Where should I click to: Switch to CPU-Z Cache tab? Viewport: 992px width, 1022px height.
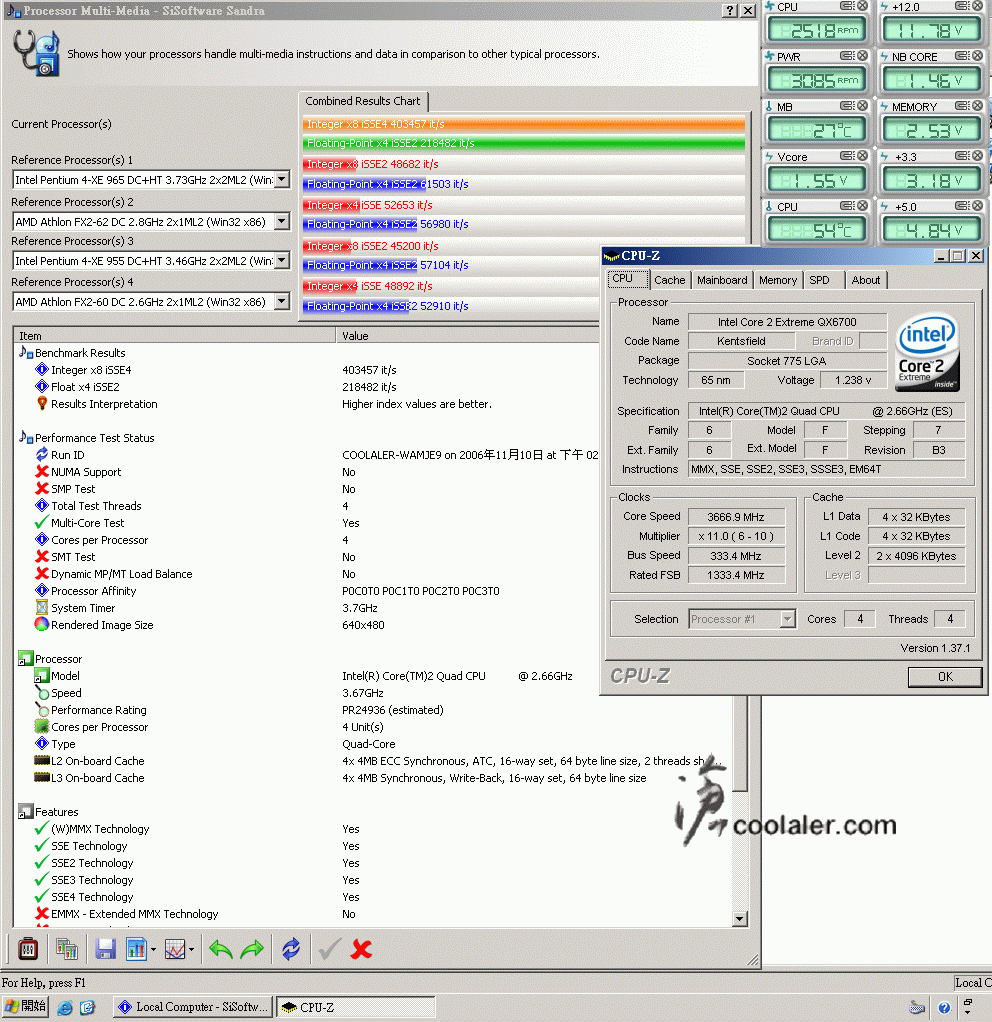(x=669, y=280)
